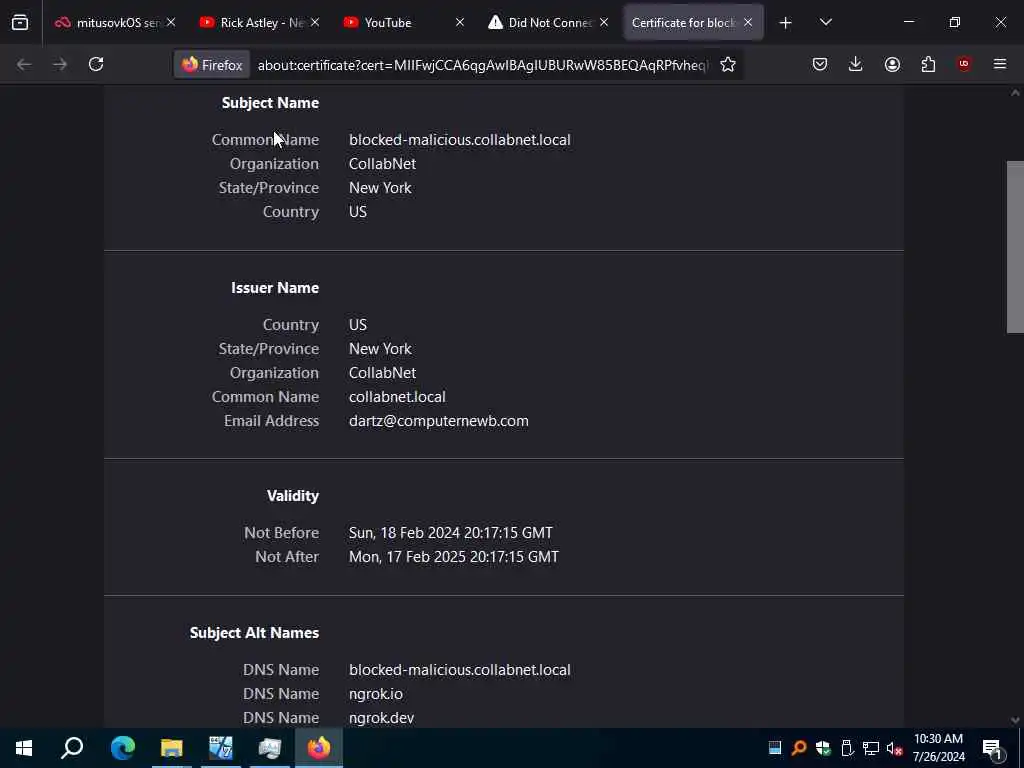This screenshot has width=1024, height=768.
Task: Open Windows taskbar search
Action: [x=72, y=748]
